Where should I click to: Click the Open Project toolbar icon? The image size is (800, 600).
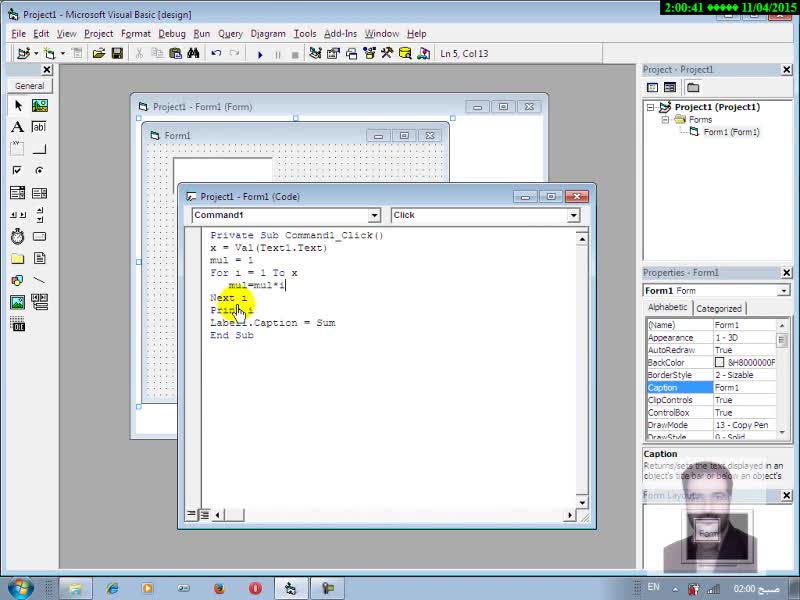click(x=99, y=53)
